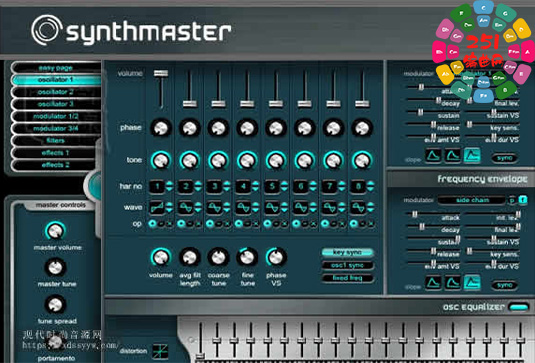The height and width of the screenshot is (363, 535).
Task: Step wave selector down for harmonic 3
Action: (227, 210)
